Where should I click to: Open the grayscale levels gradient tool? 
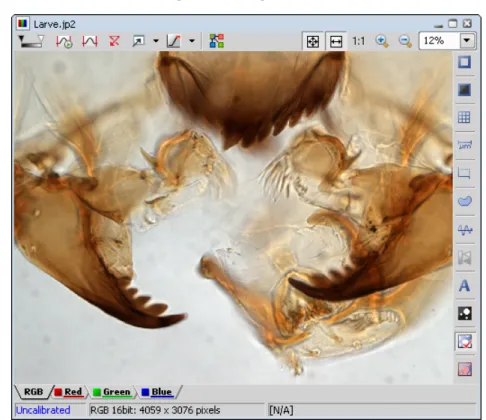pos(31,41)
